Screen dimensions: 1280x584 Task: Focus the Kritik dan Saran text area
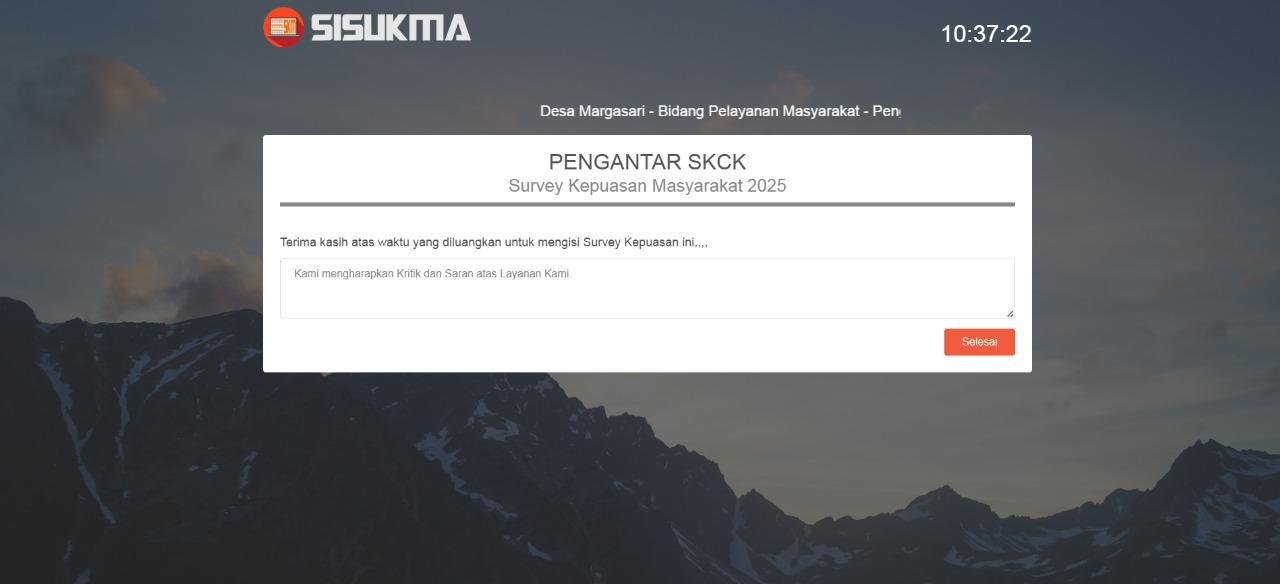point(647,295)
